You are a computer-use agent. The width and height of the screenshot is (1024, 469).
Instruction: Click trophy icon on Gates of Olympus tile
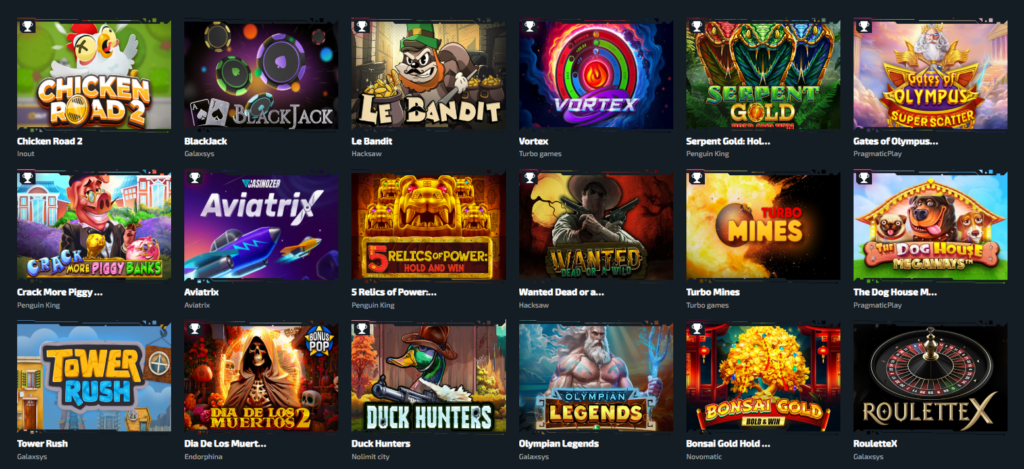point(864,27)
